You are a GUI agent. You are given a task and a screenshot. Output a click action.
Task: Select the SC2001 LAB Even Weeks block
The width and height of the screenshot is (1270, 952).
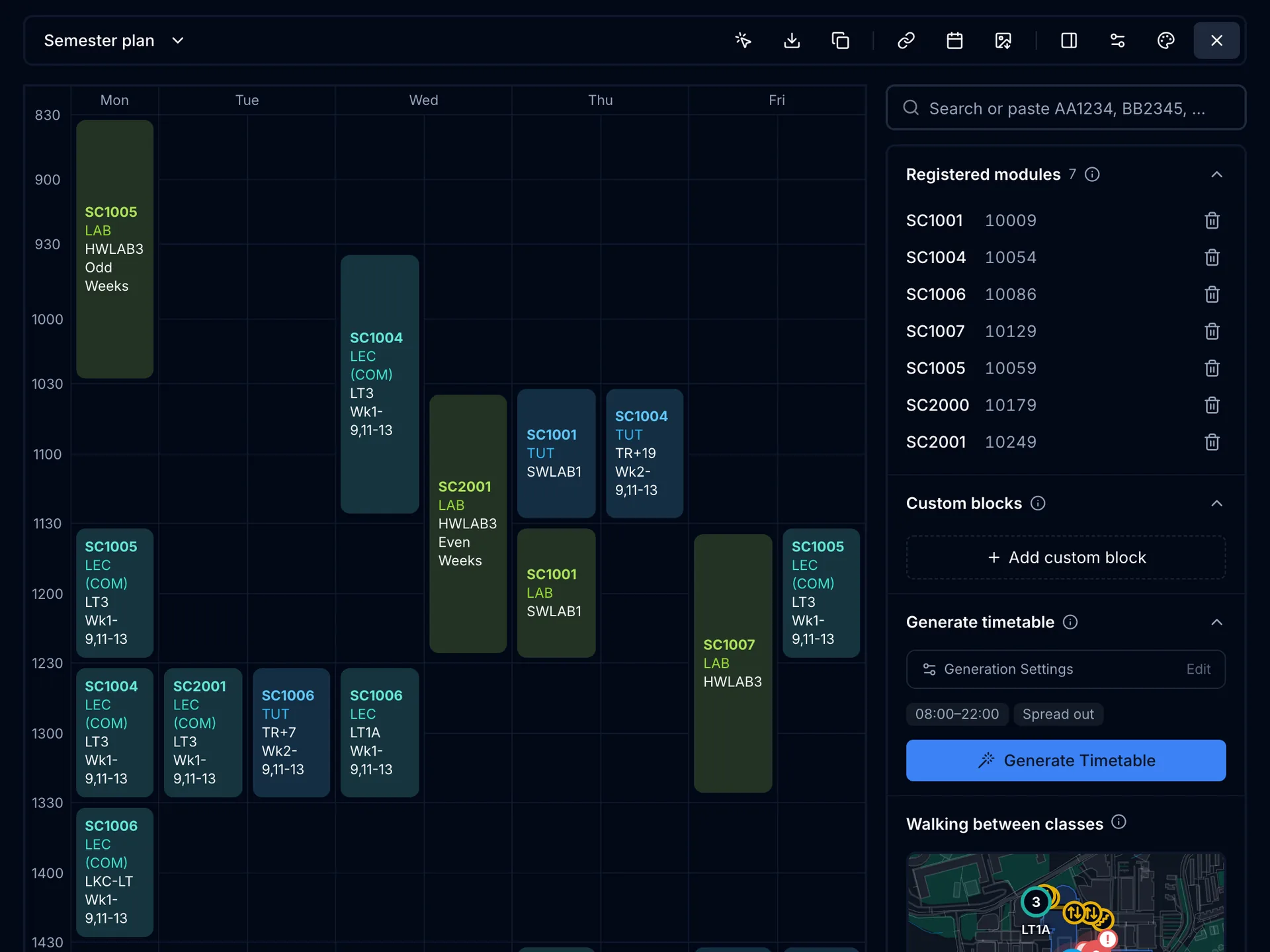468,524
